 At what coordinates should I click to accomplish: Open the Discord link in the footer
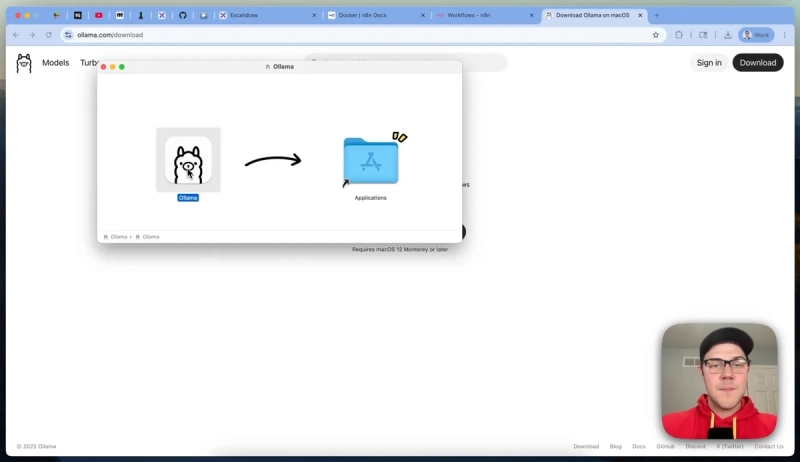[x=695, y=446]
